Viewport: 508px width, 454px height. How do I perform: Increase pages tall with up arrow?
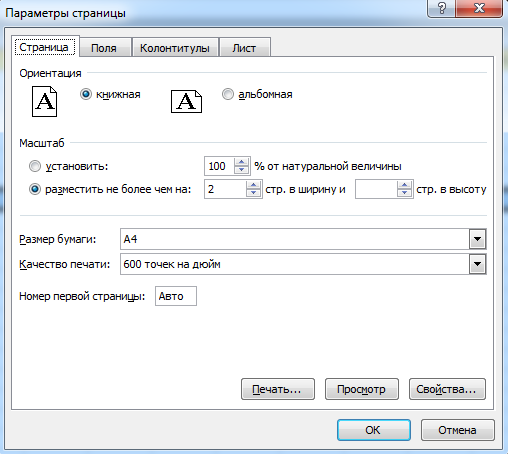tap(404, 185)
